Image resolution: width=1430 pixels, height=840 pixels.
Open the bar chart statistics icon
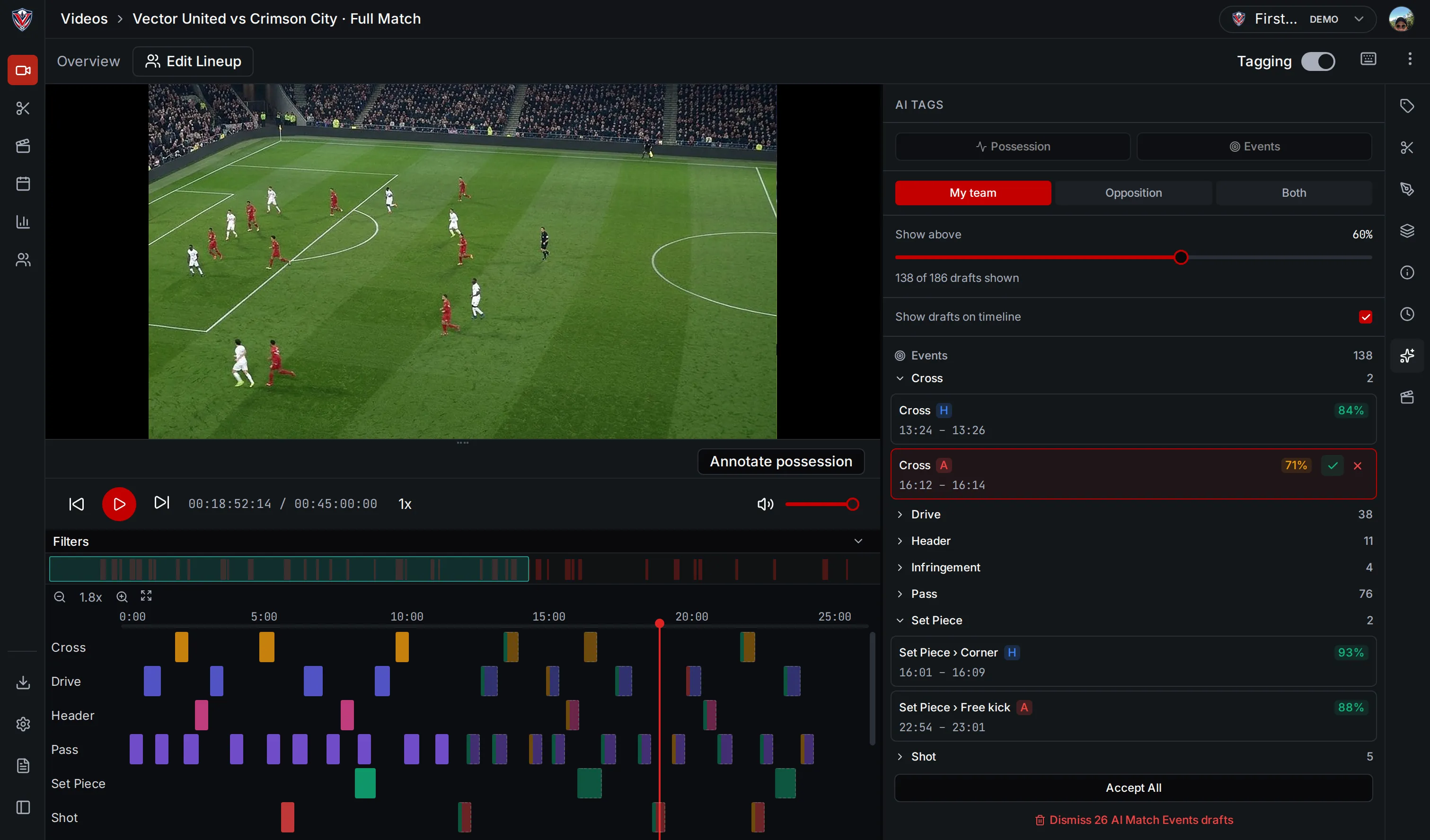(23, 222)
